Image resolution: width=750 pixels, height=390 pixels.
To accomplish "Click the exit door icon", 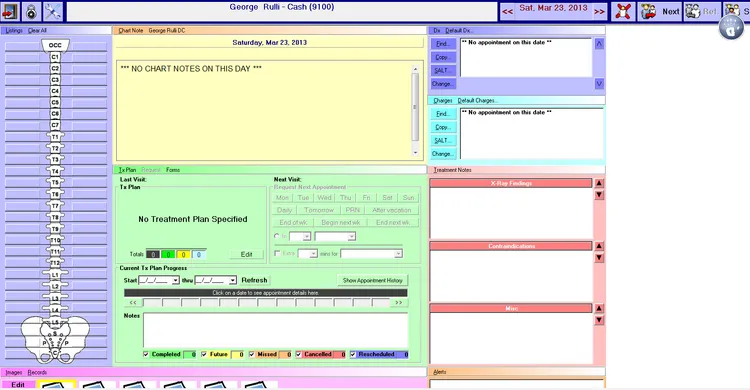I will point(10,11).
